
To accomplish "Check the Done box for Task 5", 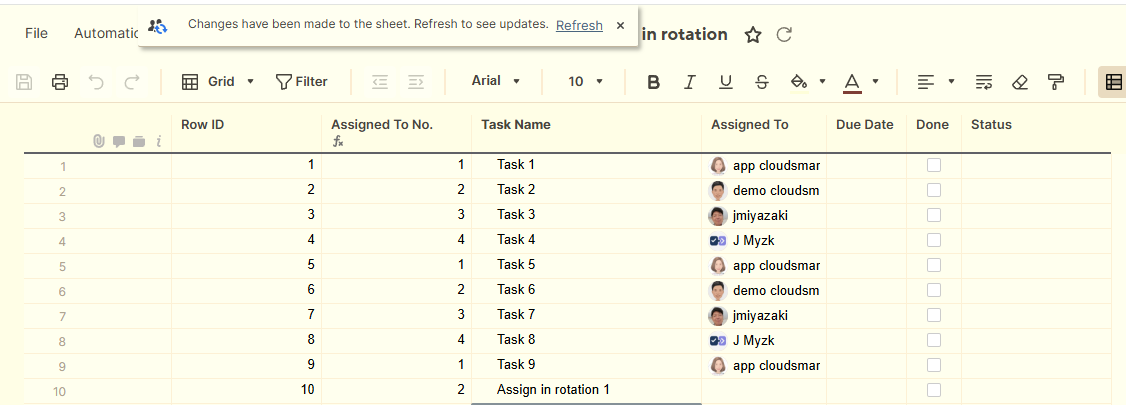I will click(934, 265).
